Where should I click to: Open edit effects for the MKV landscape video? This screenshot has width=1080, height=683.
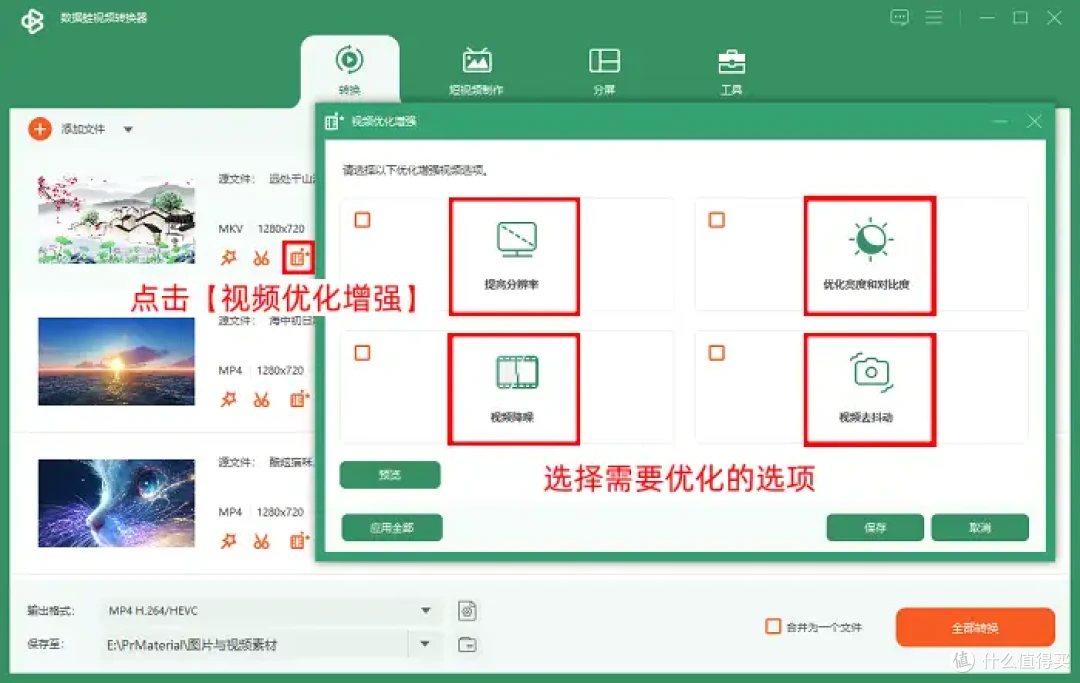point(228,258)
